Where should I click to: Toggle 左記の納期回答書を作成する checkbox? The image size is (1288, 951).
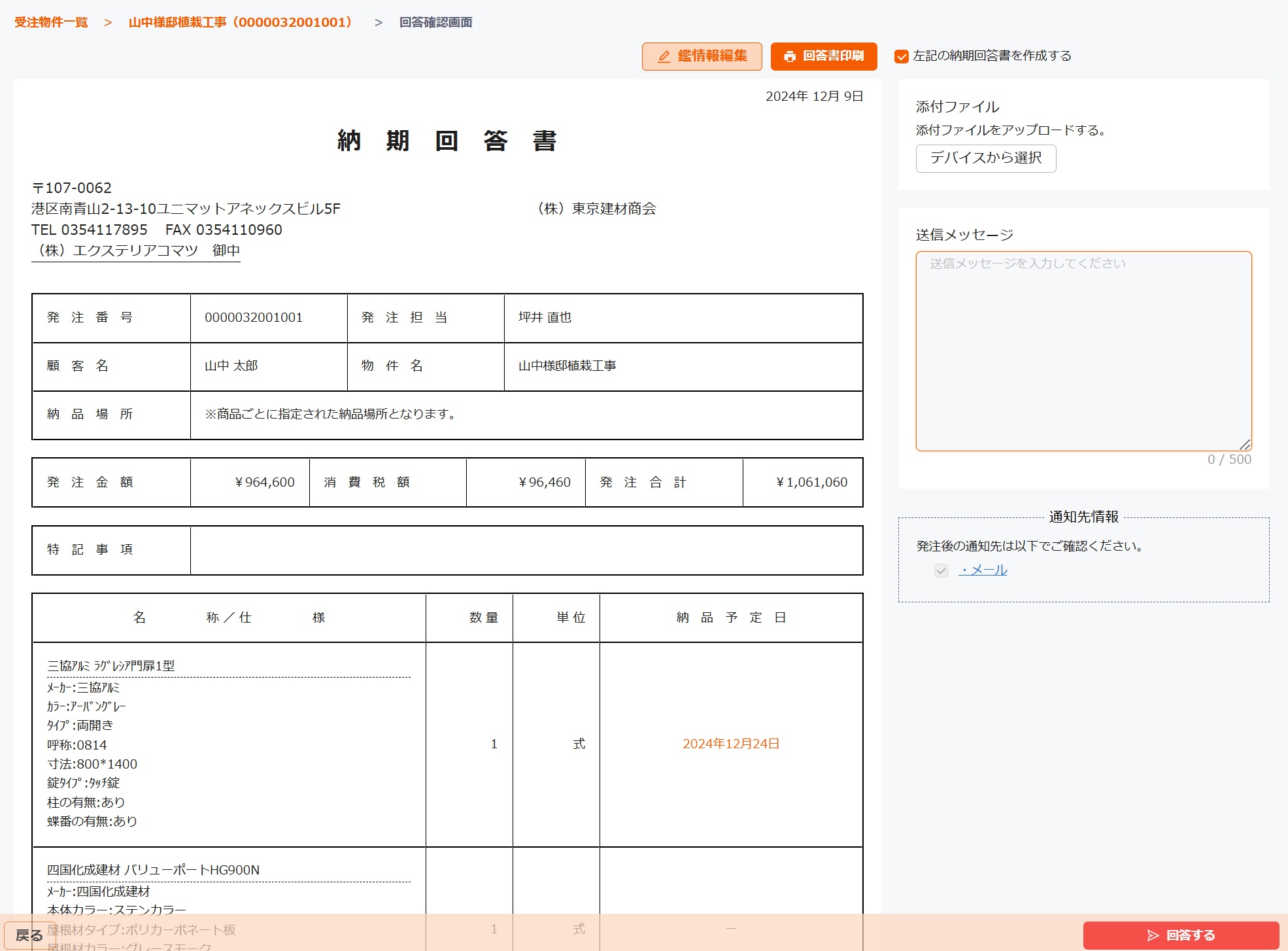[902, 56]
